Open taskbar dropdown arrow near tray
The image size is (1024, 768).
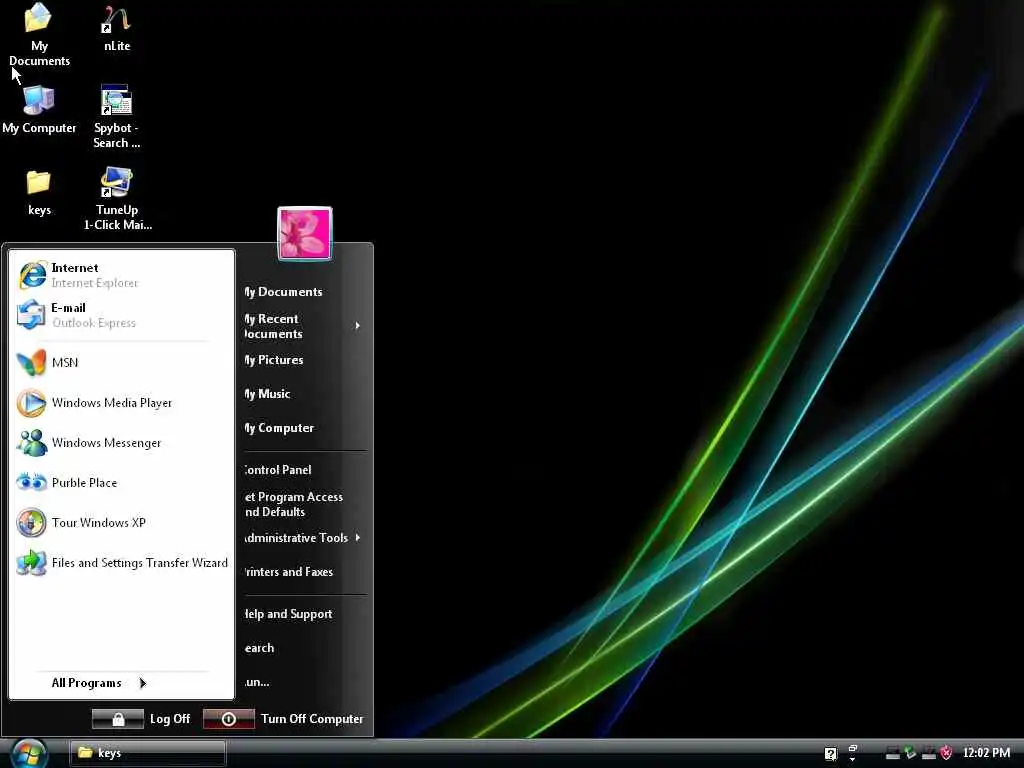(x=852, y=760)
